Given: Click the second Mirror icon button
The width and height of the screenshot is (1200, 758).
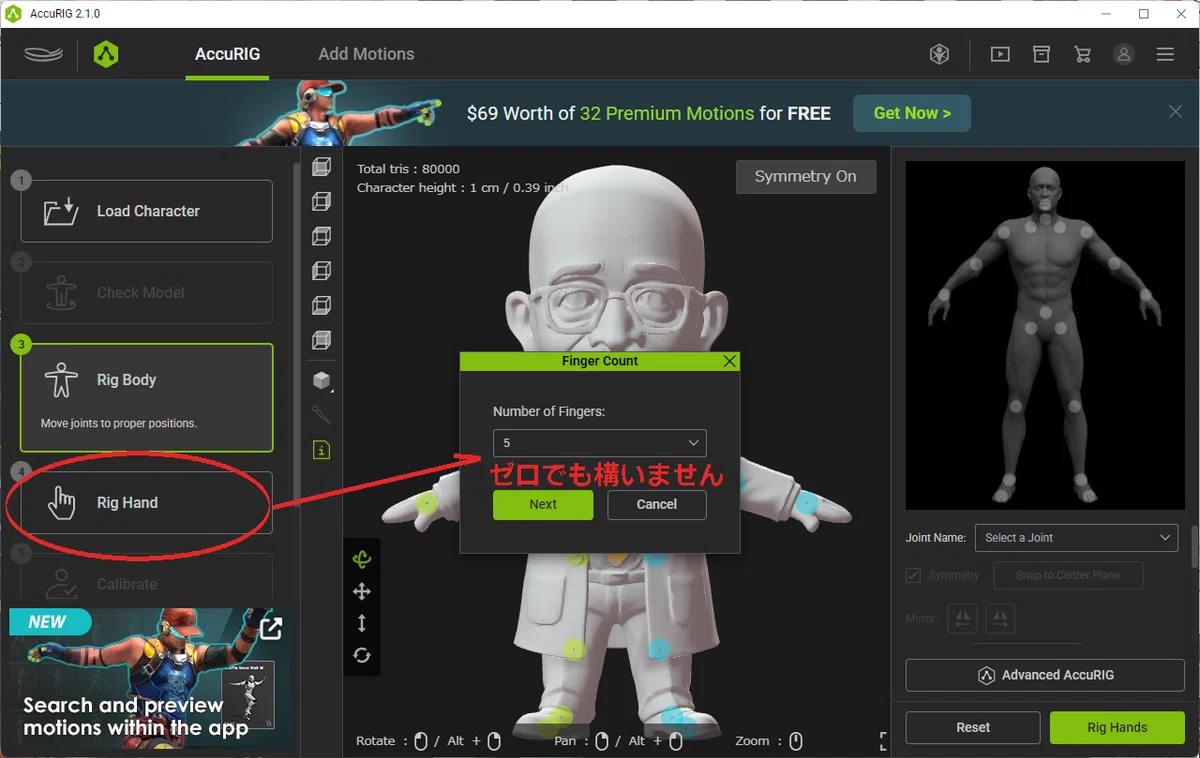Looking at the screenshot, I should pos(1000,618).
